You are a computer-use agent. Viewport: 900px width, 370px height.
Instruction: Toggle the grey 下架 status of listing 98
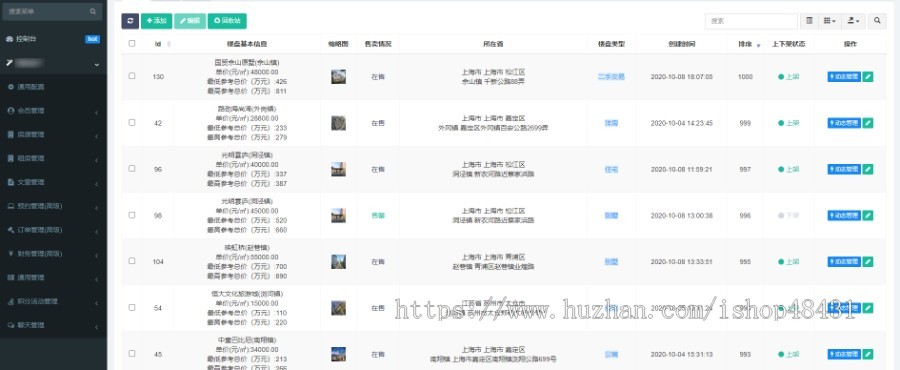tap(789, 216)
